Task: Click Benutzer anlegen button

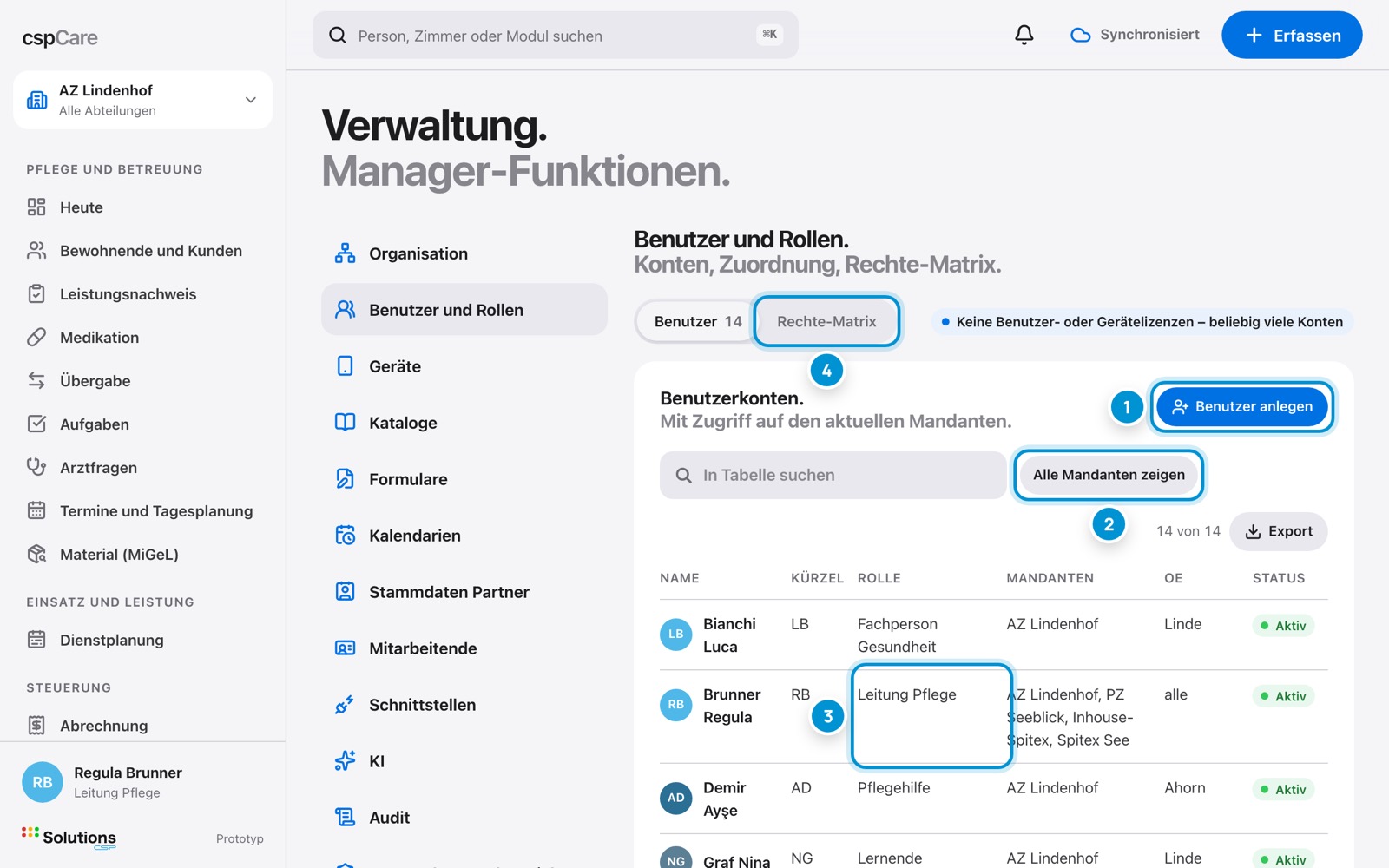Action: 1241,406
